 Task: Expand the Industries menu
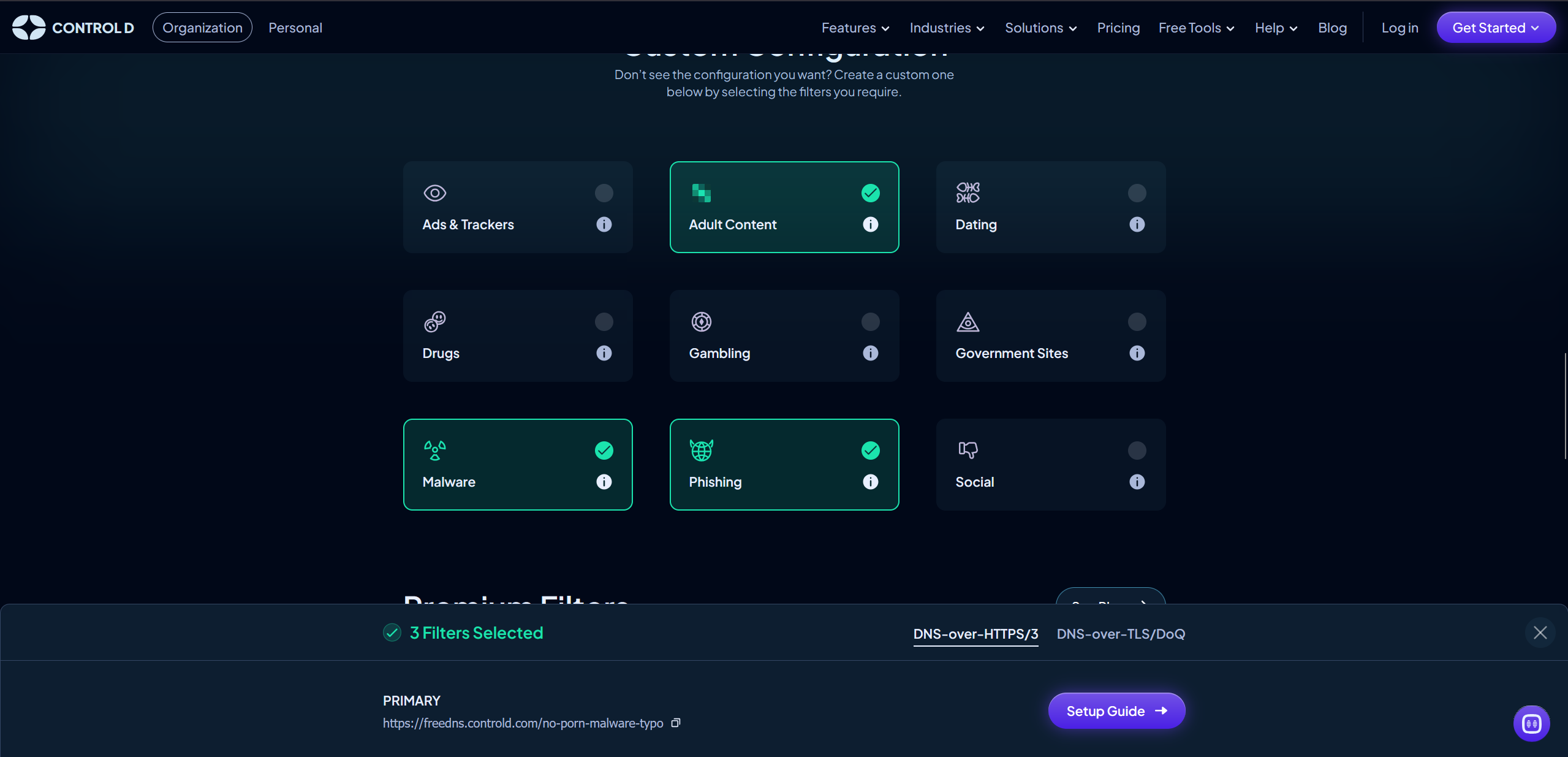point(947,28)
